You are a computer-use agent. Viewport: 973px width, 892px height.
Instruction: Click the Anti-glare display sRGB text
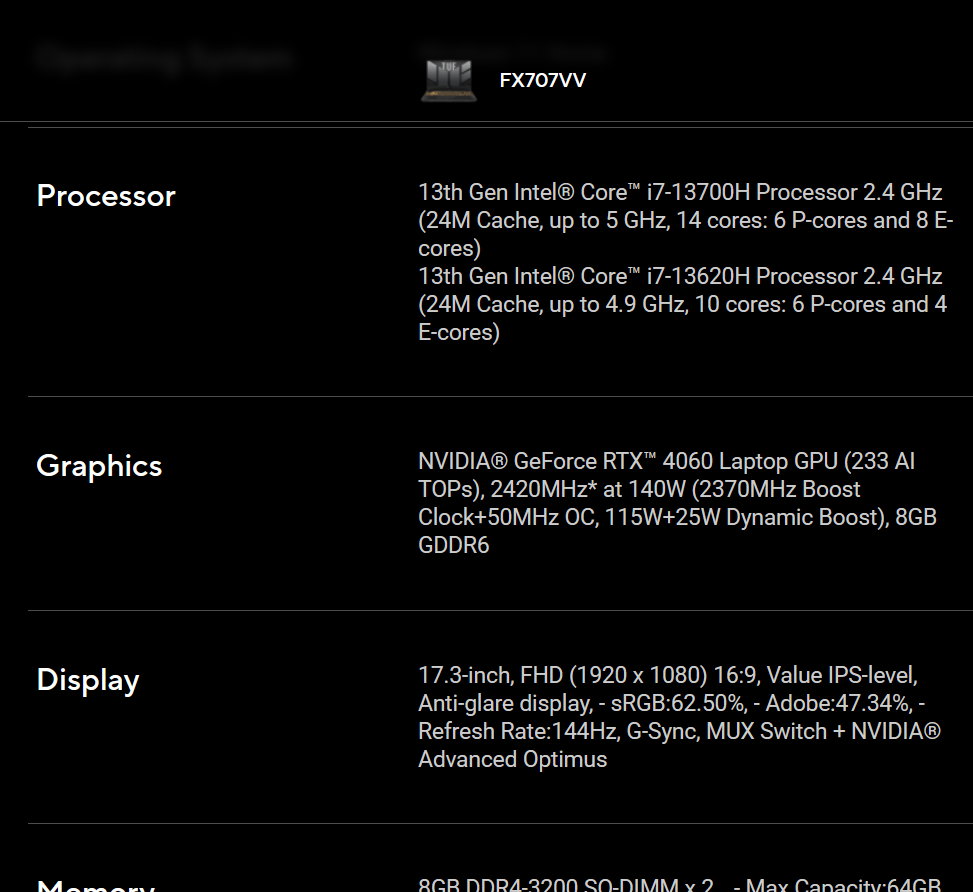click(580, 703)
